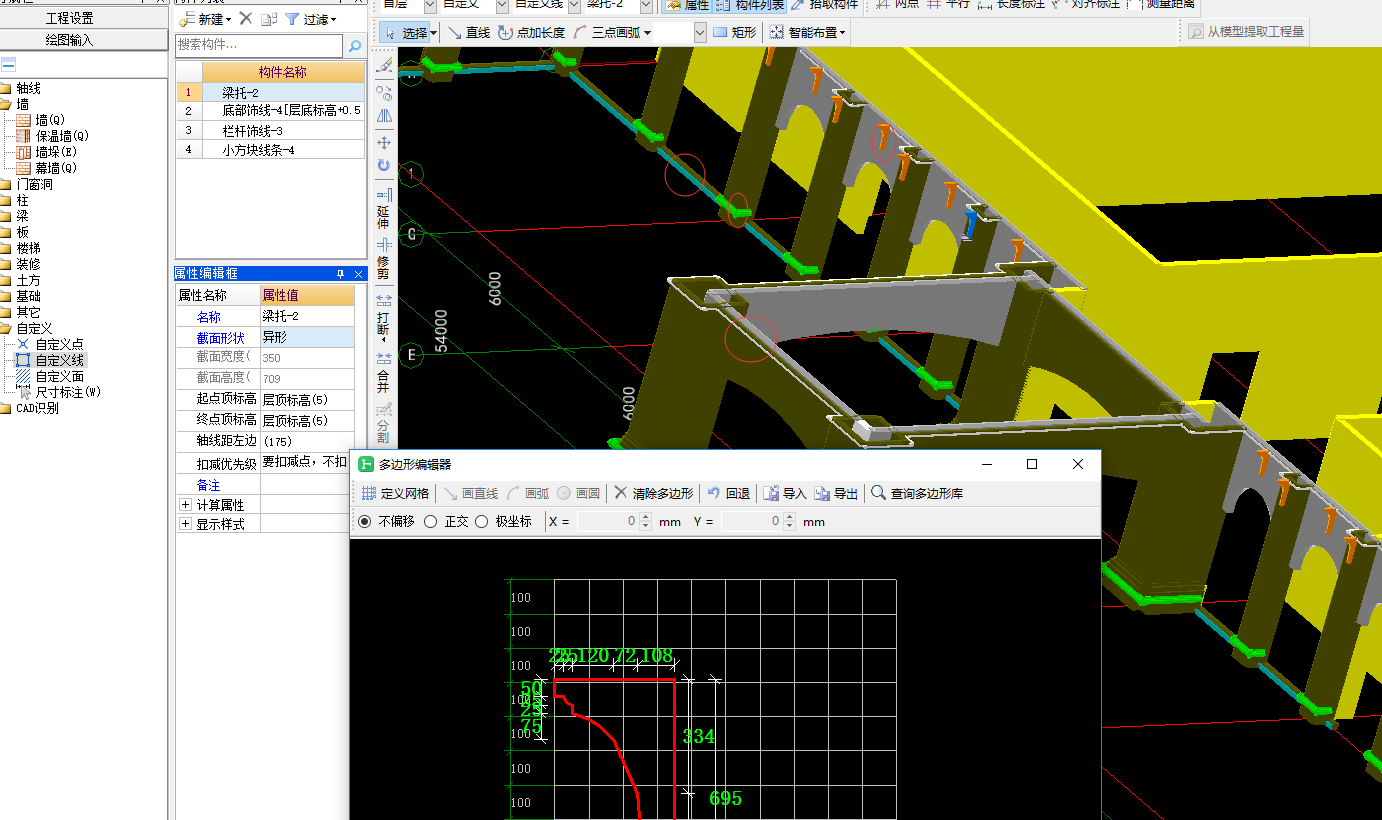Viewport: 1382px width, 820px height.
Task: Open the 自定义线 type dropdown in toolbar
Action: [574, 6]
